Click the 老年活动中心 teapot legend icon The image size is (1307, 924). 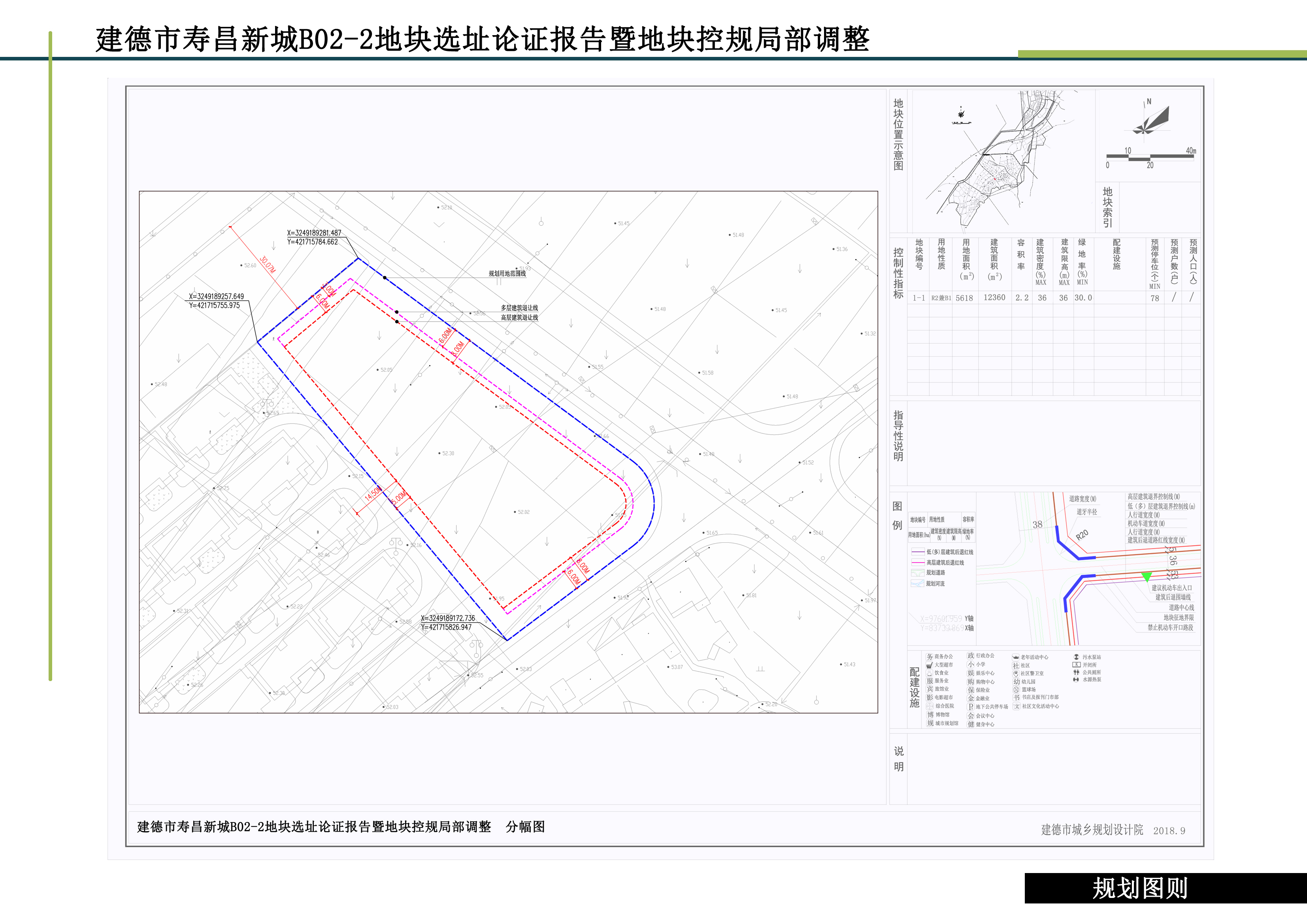coord(1016,657)
